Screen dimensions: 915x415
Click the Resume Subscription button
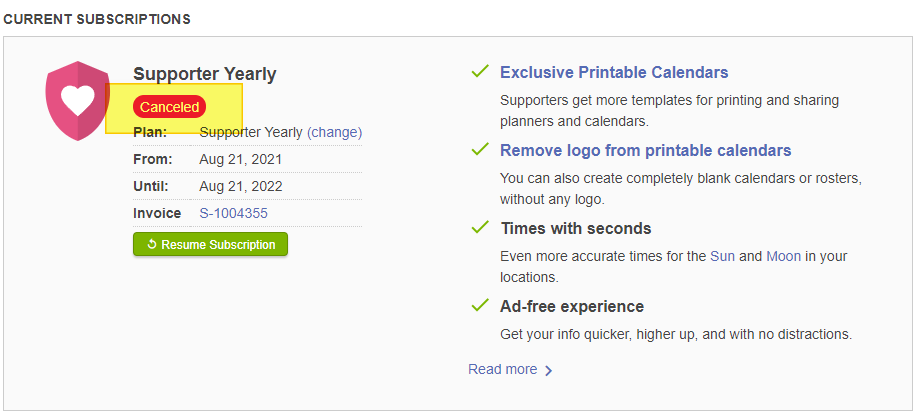tap(210, 245)
